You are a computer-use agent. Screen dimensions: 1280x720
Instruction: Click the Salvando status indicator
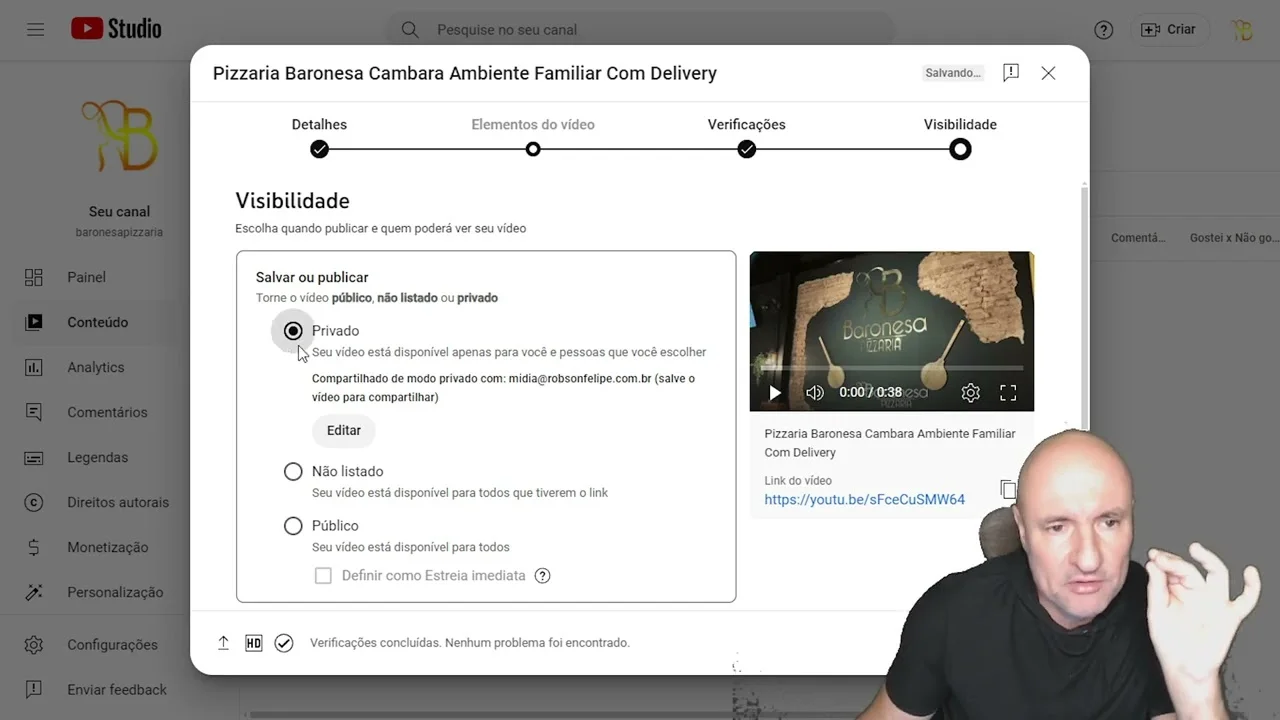pyautogui.click(x=953, y=73)
